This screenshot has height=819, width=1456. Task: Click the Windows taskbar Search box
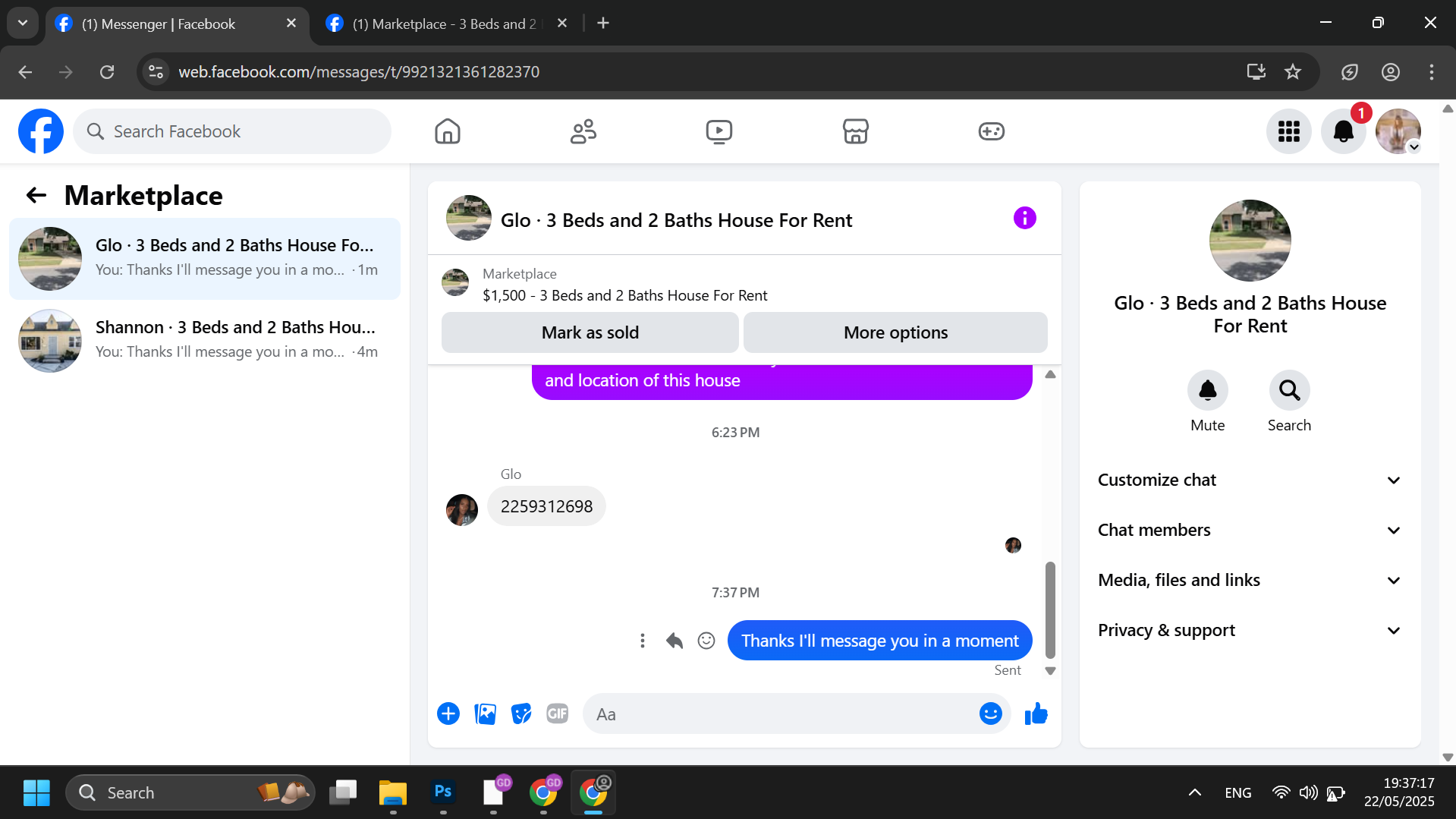tap(190, 792)
